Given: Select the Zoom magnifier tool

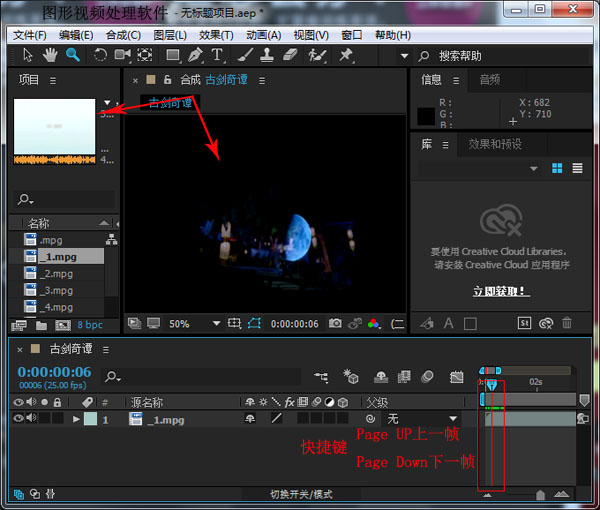Looking at the screenshot, I should coord(73,55).
